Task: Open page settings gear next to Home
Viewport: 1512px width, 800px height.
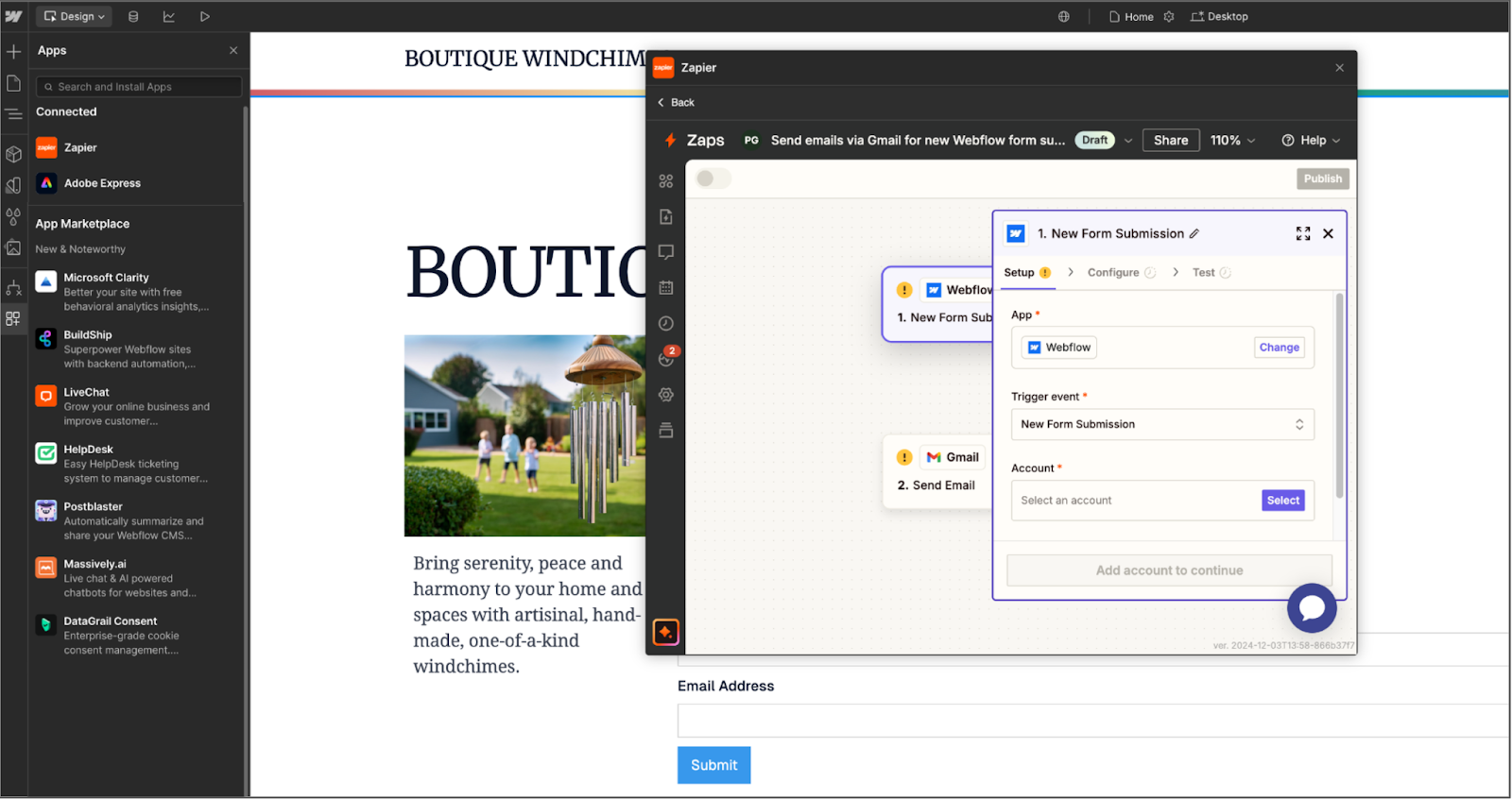Action: [x=1169, y=16]
